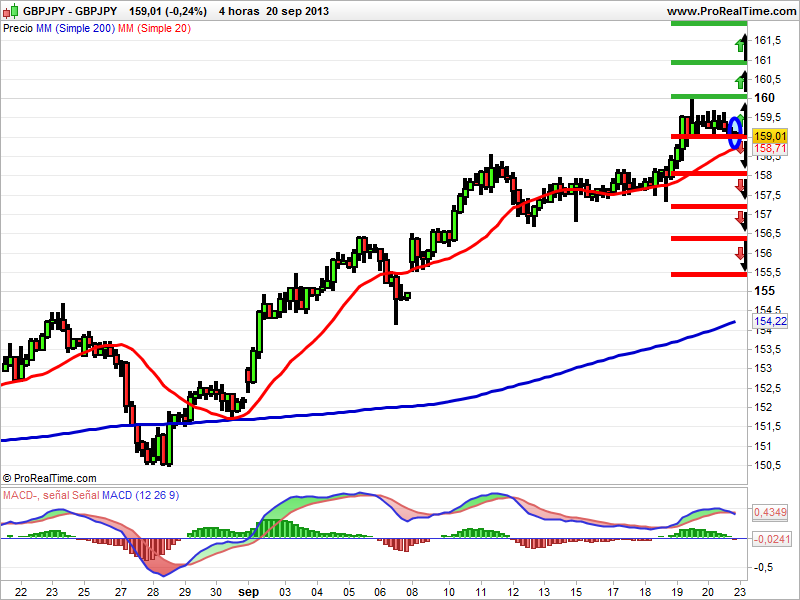Select the MACD-, señal legend label
The image size is (800, 600).
tap(36, 495)
